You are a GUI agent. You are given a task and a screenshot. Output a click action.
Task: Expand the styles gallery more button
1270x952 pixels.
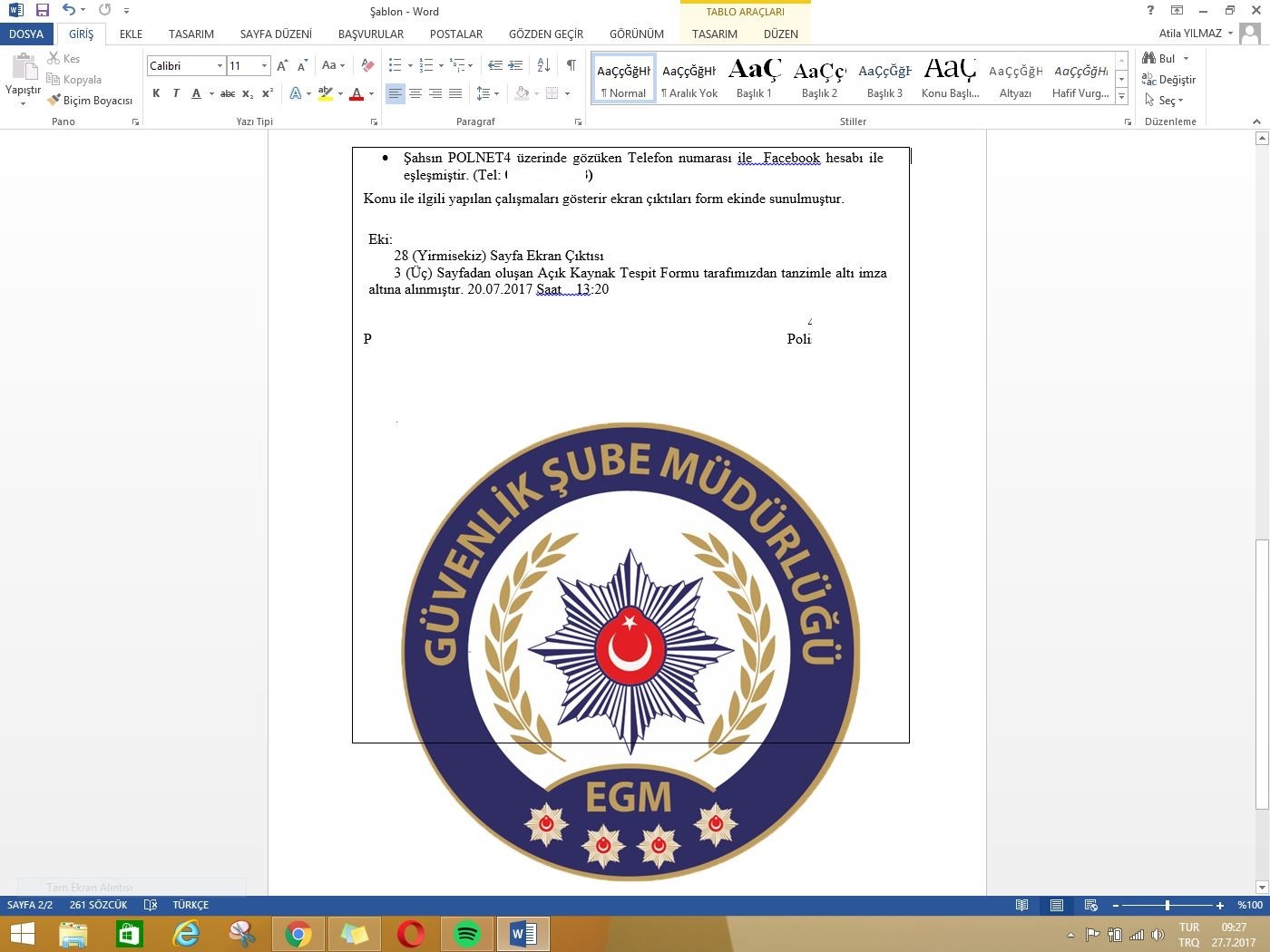1122,97
